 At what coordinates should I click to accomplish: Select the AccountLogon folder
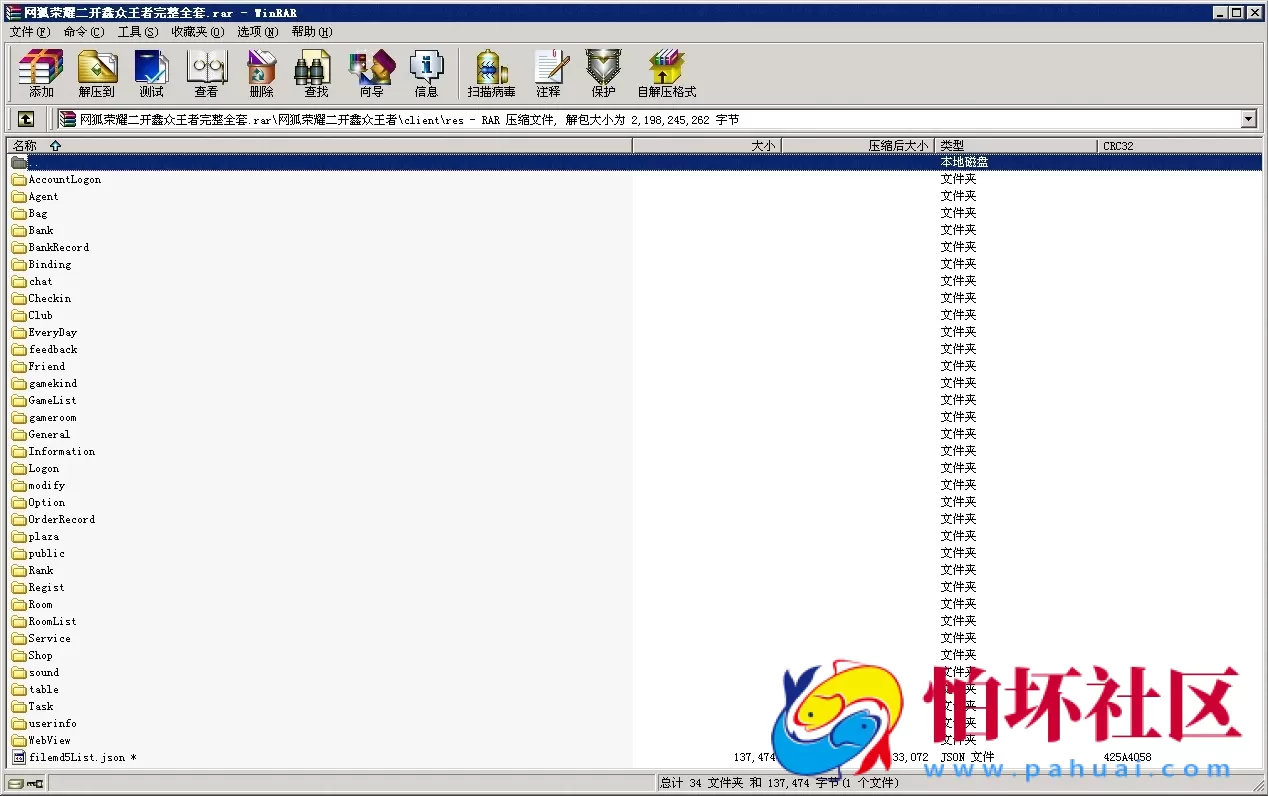coord(64,180)
